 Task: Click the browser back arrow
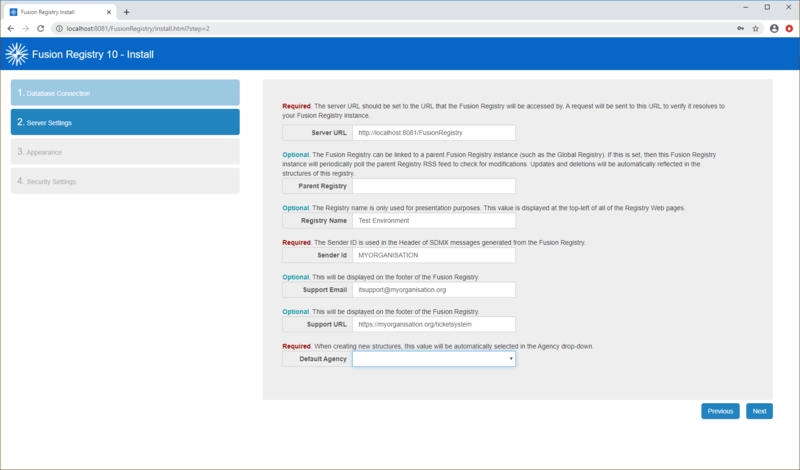[11, 29]
